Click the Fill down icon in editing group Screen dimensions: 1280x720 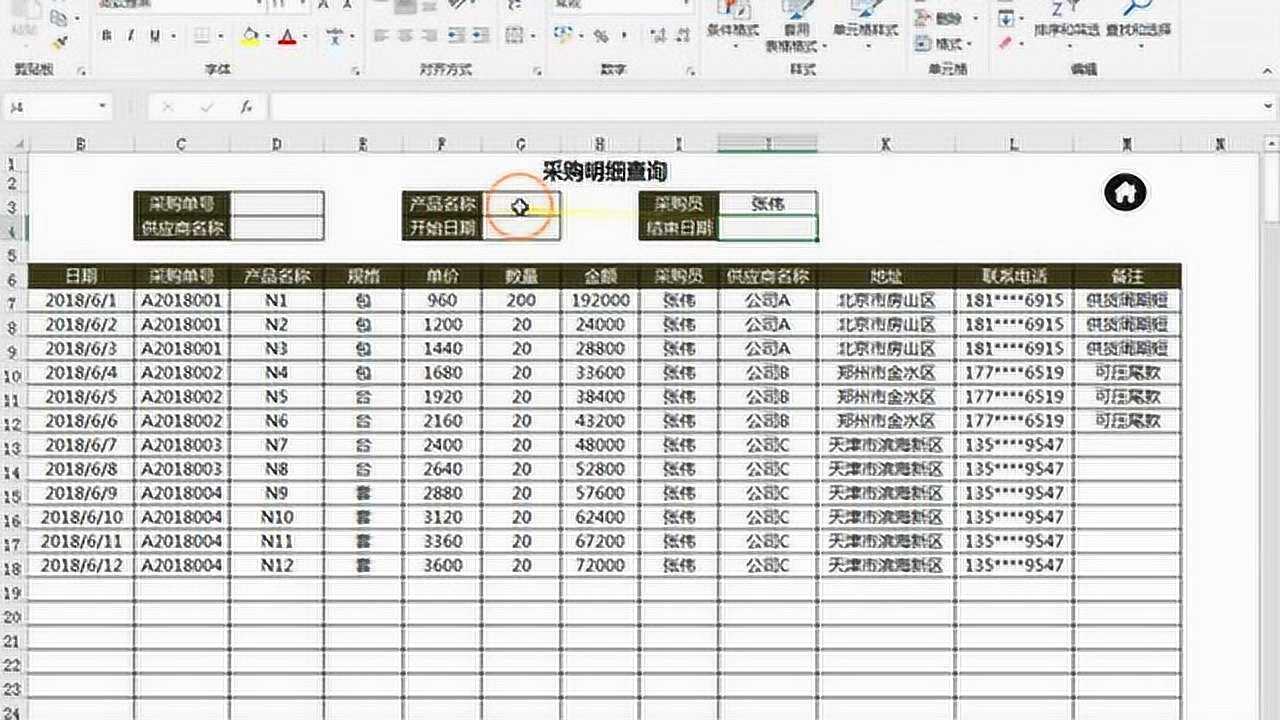click(x=1006, y=18)
